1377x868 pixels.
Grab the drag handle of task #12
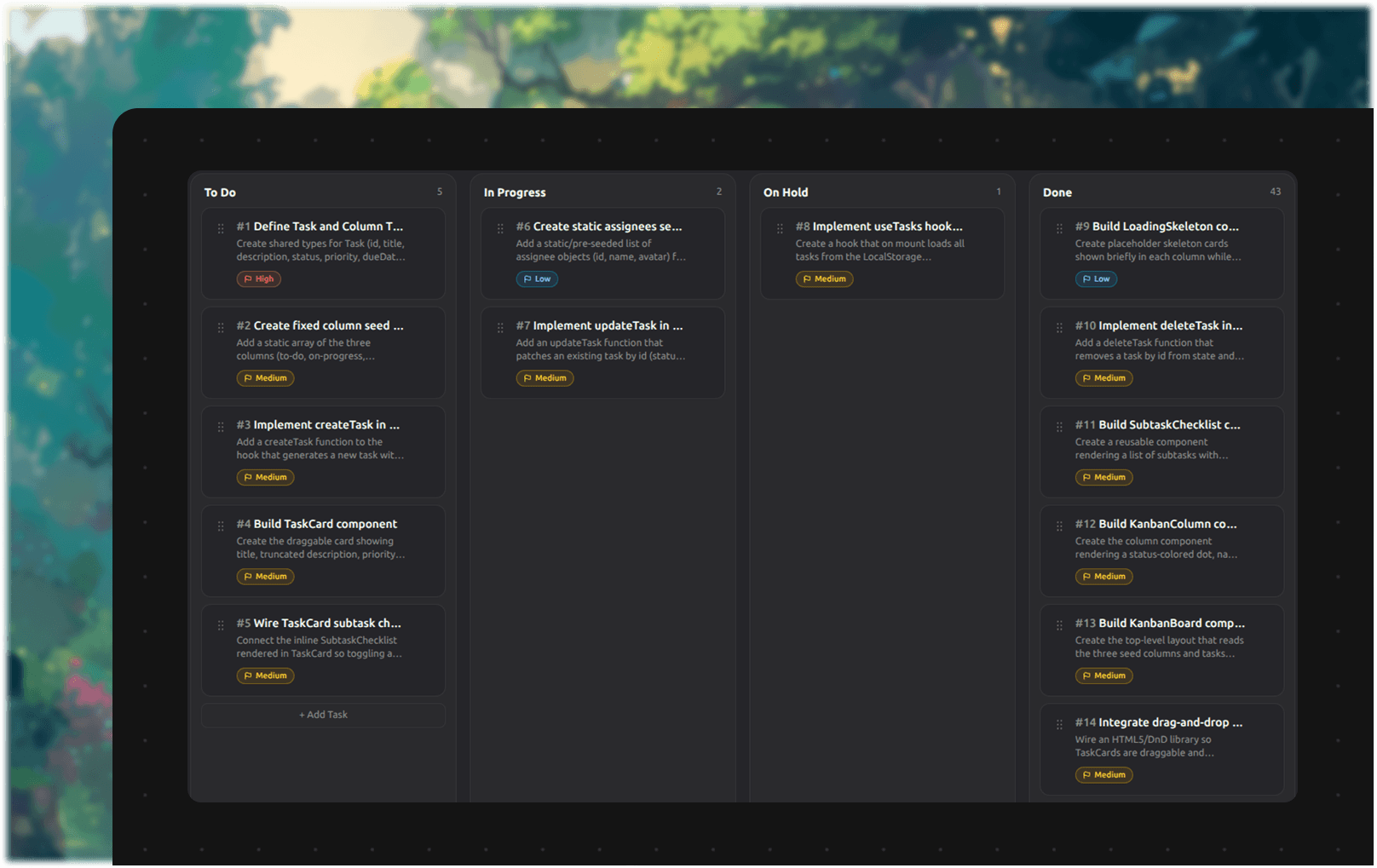pyautogui.click(x=1059, y=526)
